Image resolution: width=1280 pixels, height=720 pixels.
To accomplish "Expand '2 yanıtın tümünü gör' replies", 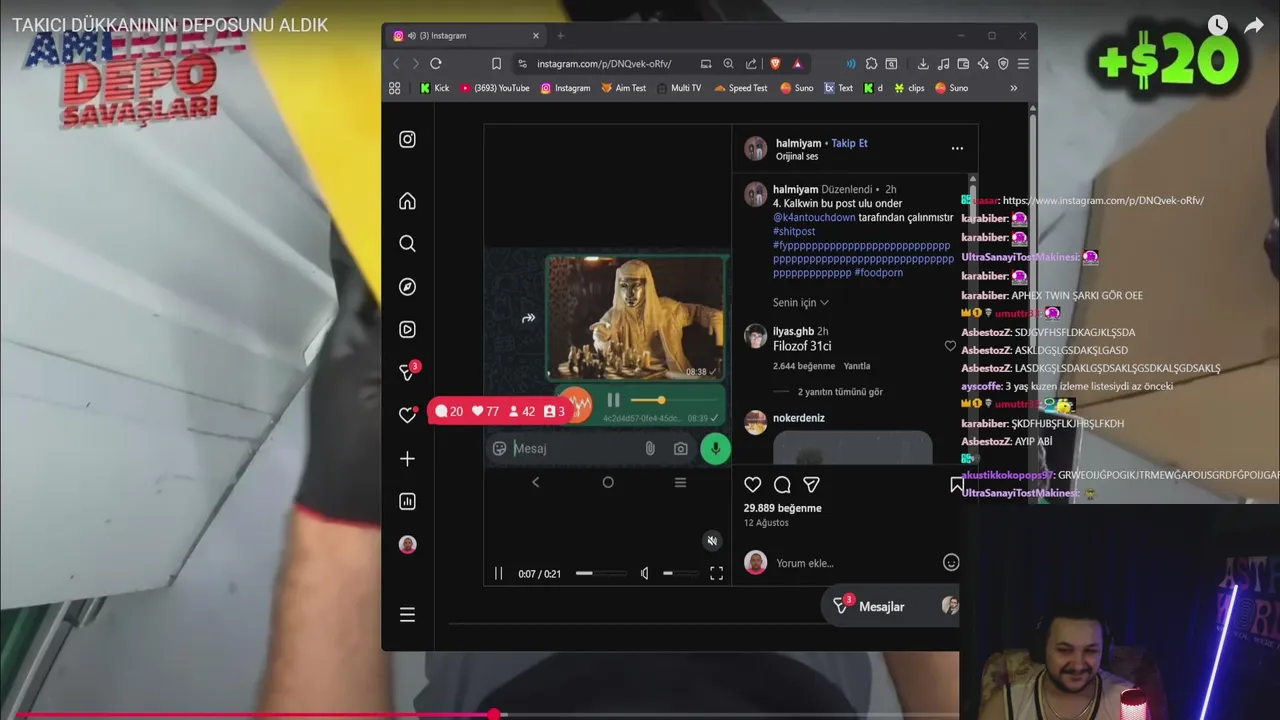I will [840, 392].
